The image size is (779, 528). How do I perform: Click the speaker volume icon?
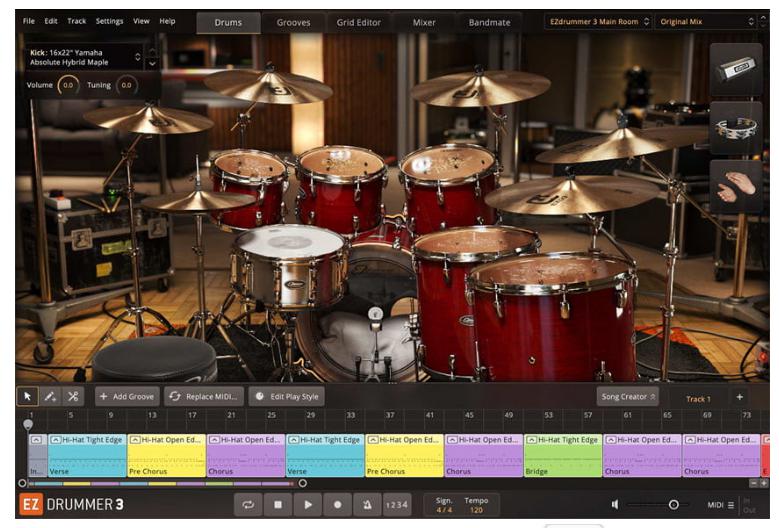point(615,505)
